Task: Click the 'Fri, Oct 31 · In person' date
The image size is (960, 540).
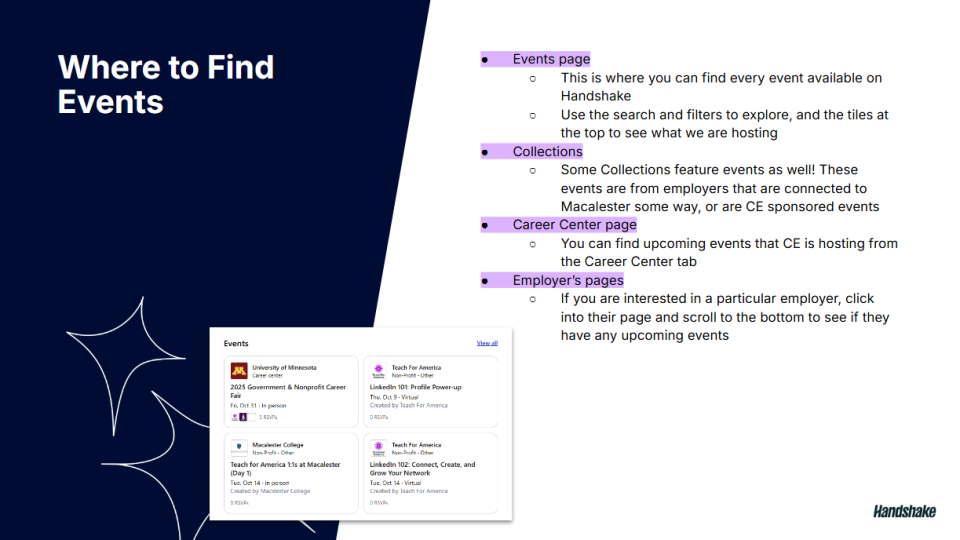Action: click(x=258, y=405)
